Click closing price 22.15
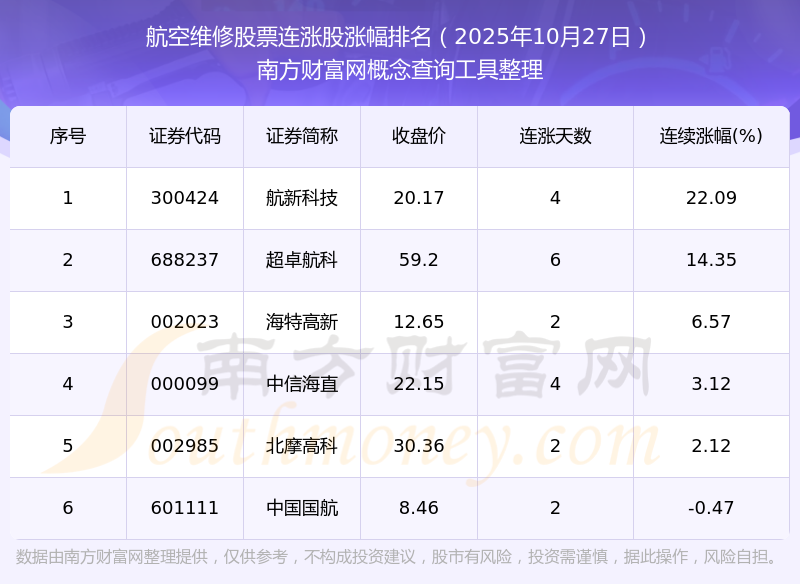 point(418,384)
